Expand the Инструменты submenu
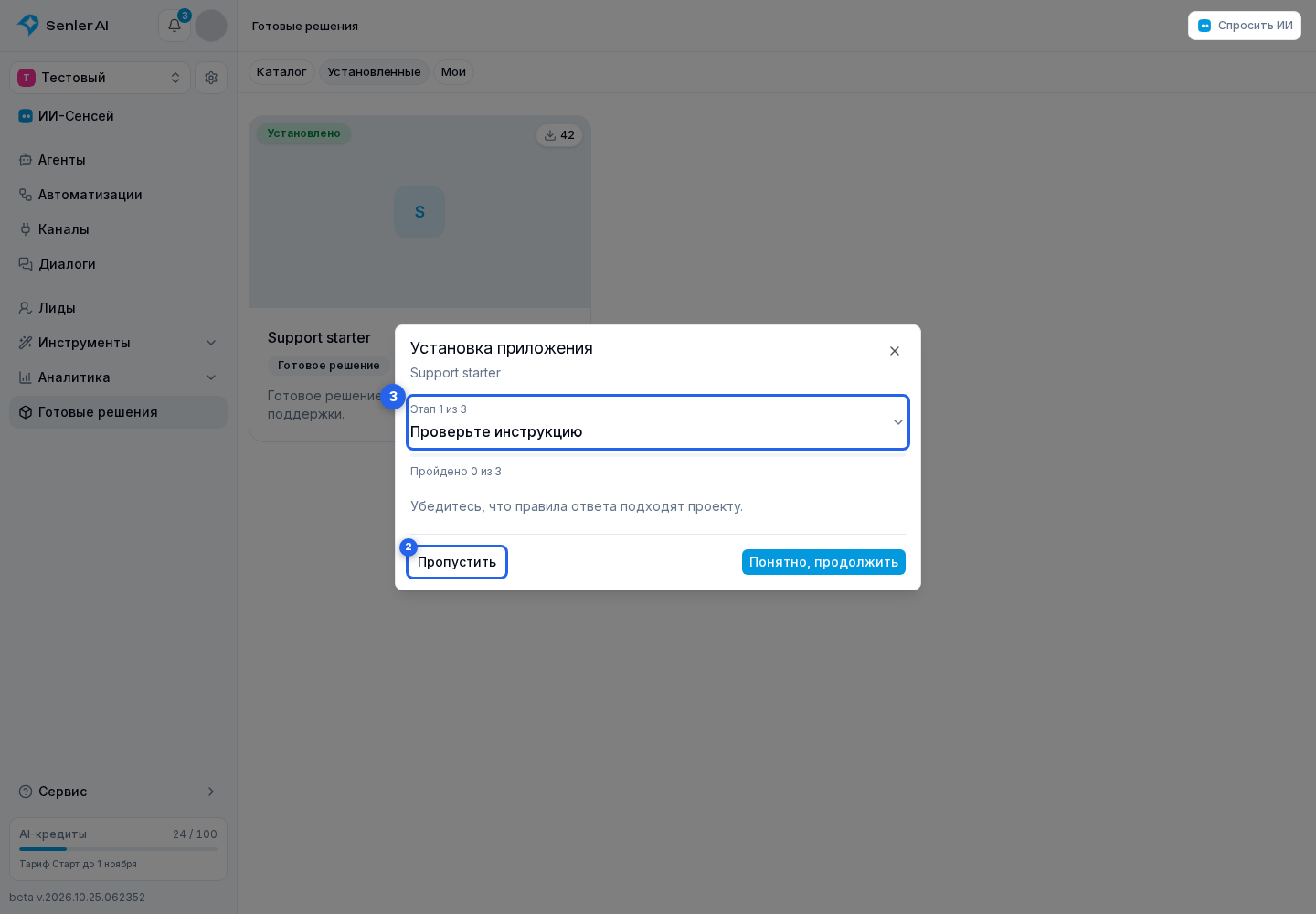This screenshot has width=1316, height=914. pyautogui.click(x=118, y=343)
